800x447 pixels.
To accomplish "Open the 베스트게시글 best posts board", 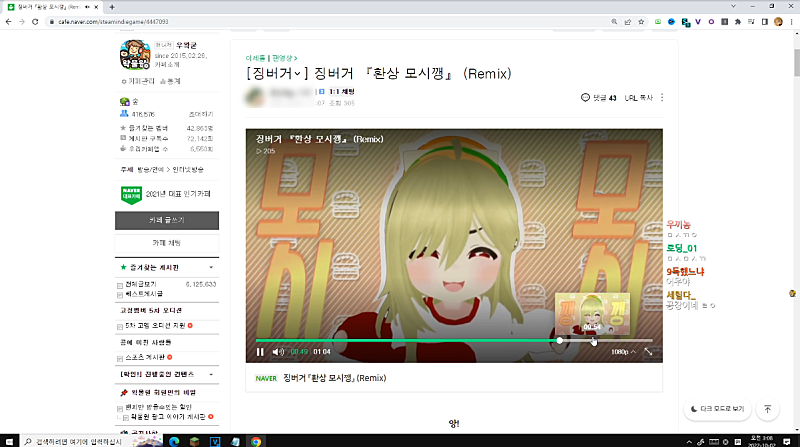I will point(144,294).
